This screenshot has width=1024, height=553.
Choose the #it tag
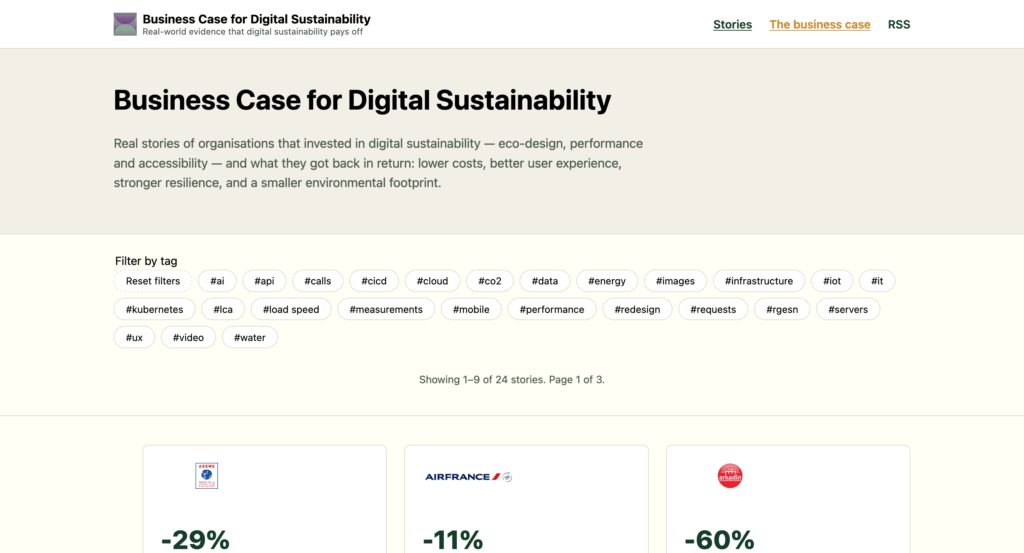click(x=877, y=281)
